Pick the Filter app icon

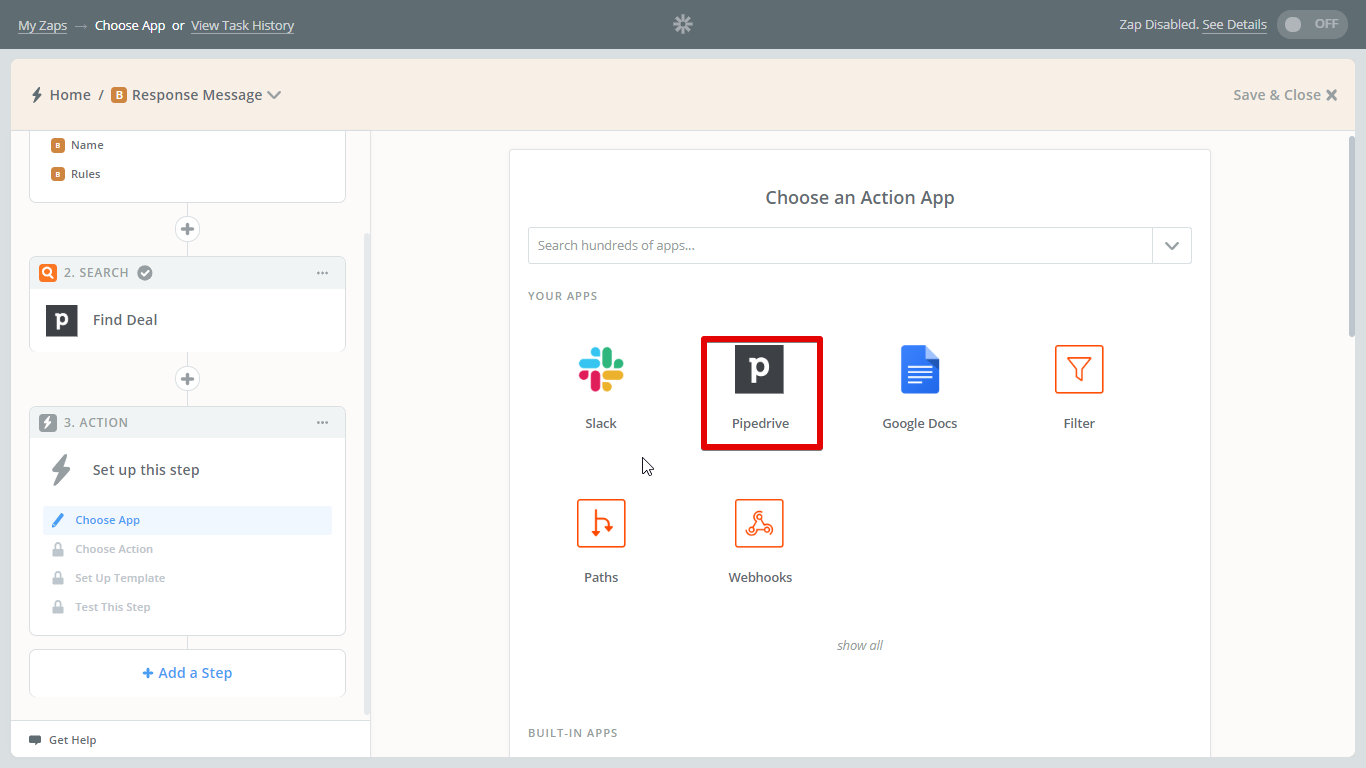click(x=1079, y=369)
